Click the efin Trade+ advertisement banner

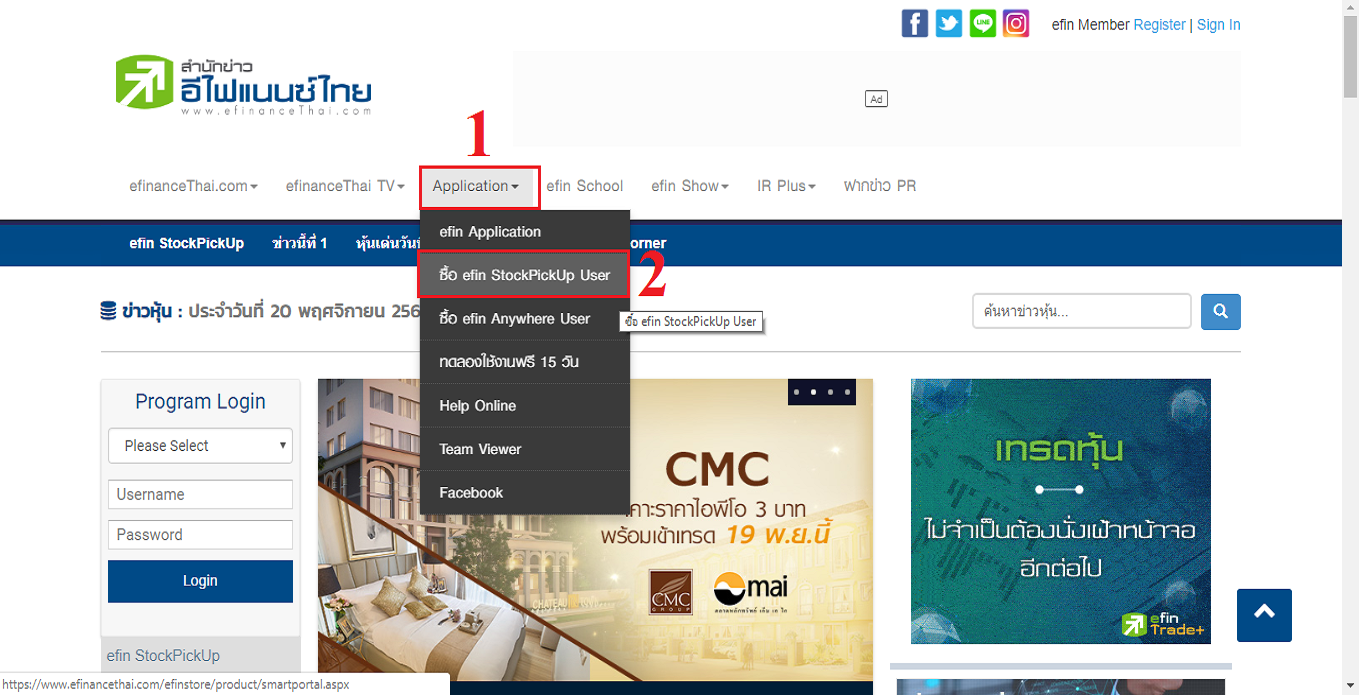1061,511
